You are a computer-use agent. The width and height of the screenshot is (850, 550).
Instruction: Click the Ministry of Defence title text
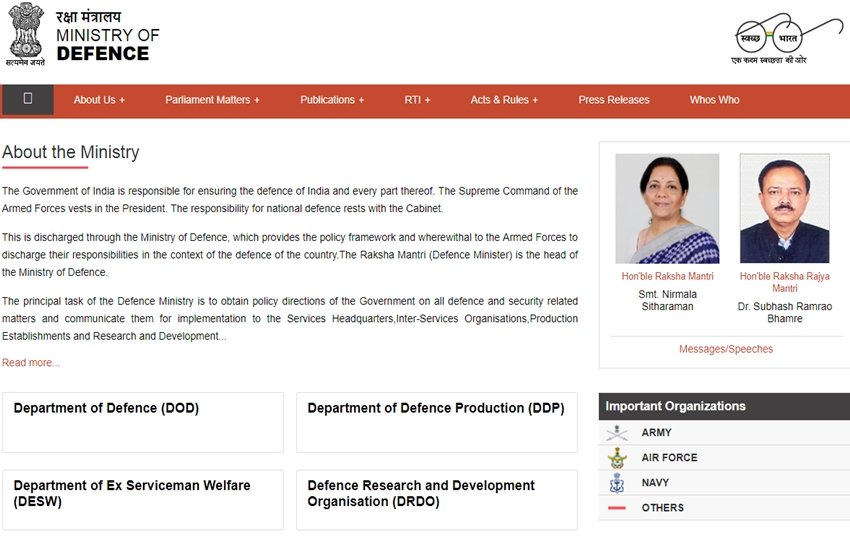[108, 44]
